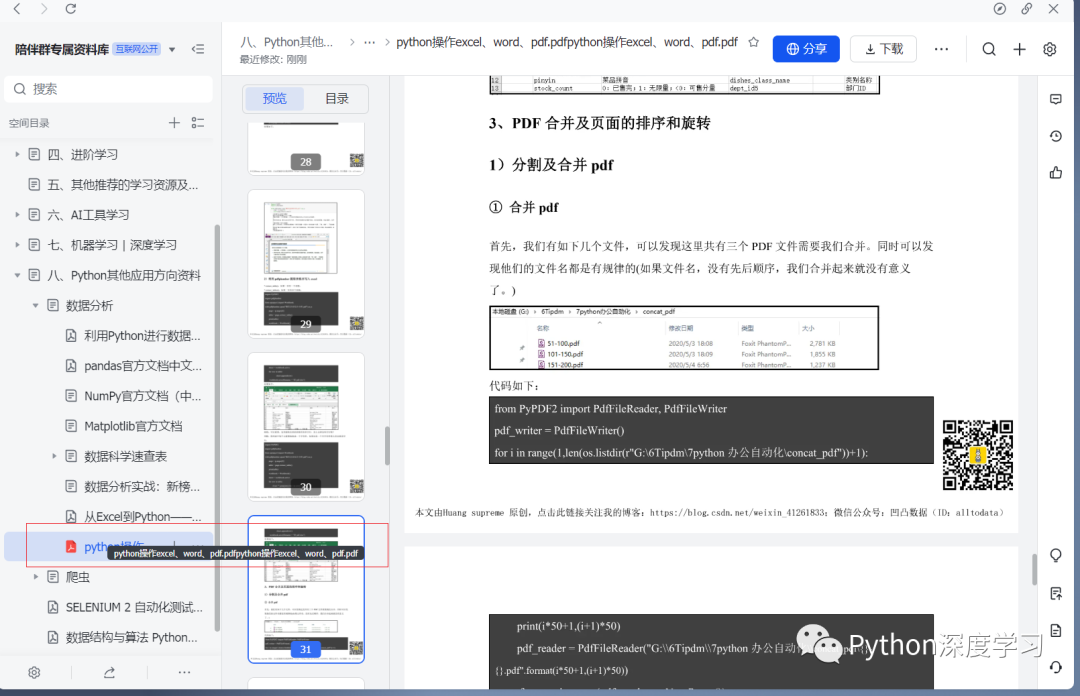Screen dimensions: 1080x696
Task: Open search using the magnifier icon top right
Action: (x=988, y=48)
